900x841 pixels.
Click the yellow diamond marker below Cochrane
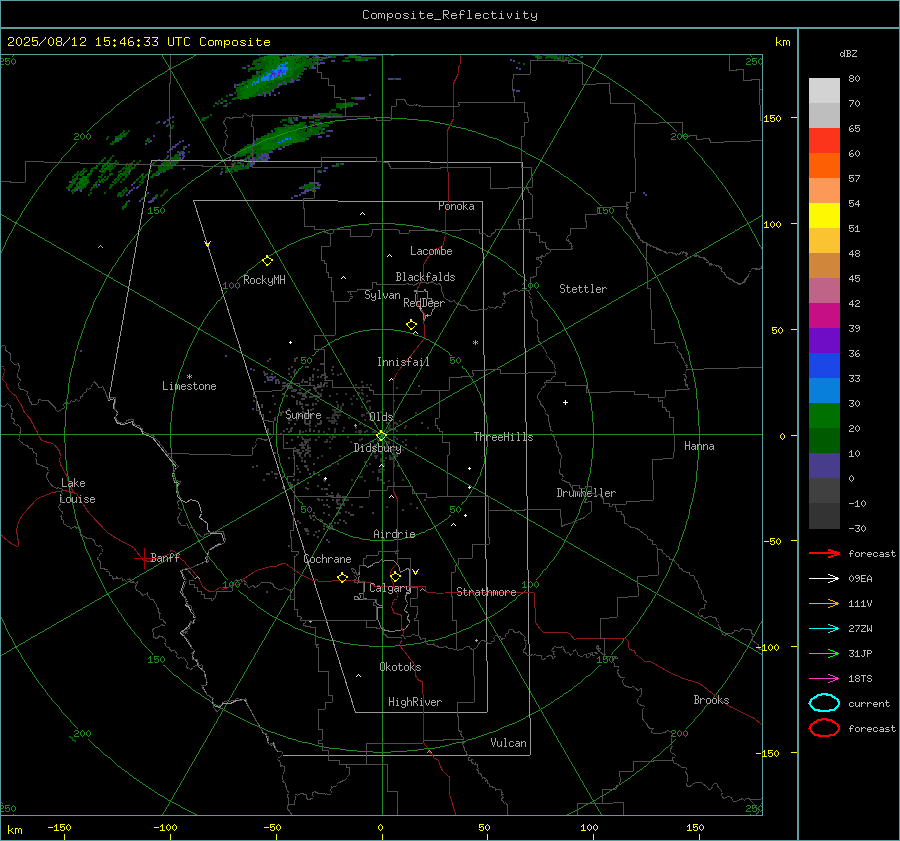pos(343,577)
